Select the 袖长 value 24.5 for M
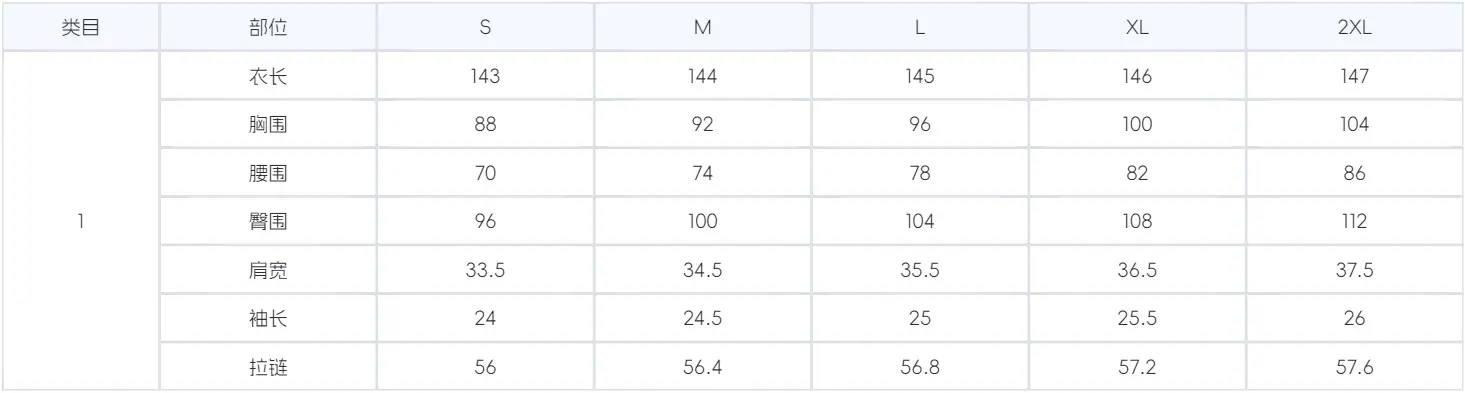This screenshot has width=1465, height=393. 703,319
